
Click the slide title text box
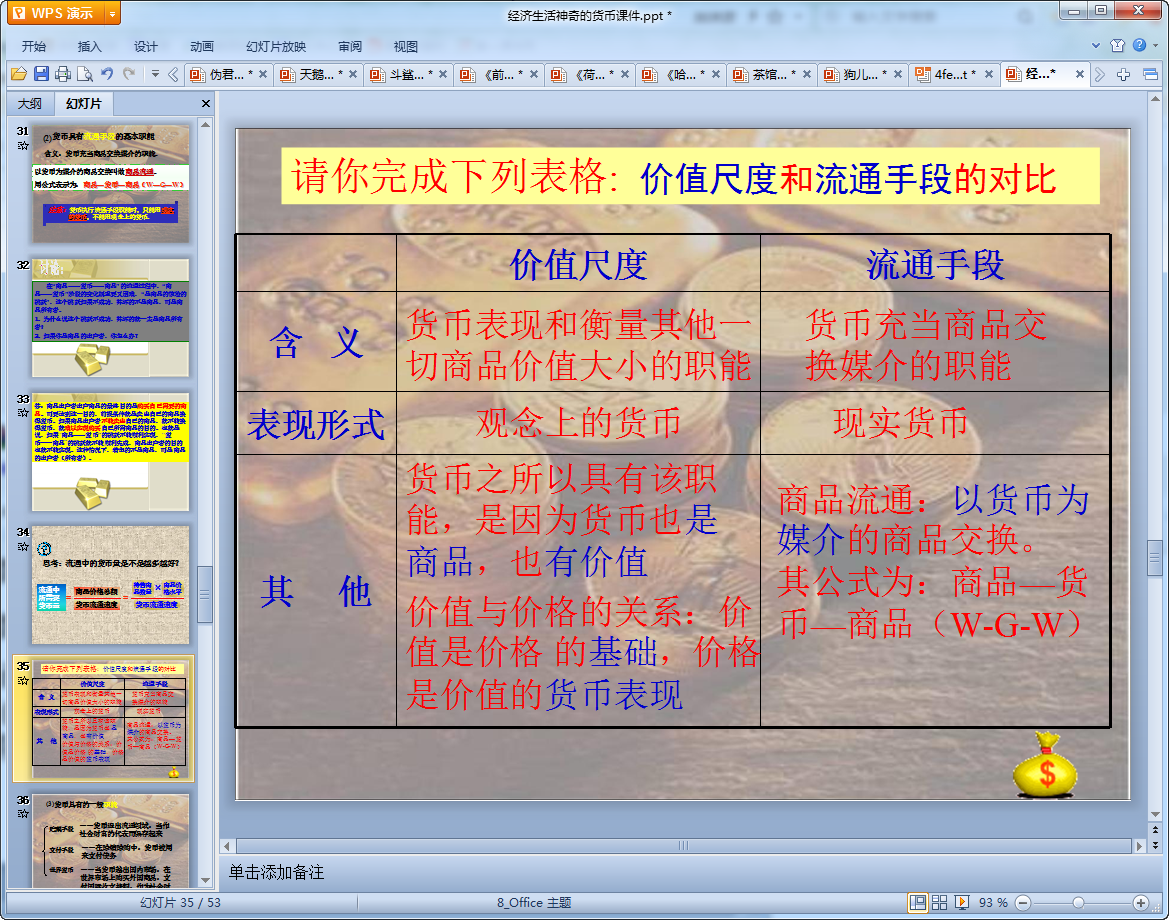pos(690,176)
